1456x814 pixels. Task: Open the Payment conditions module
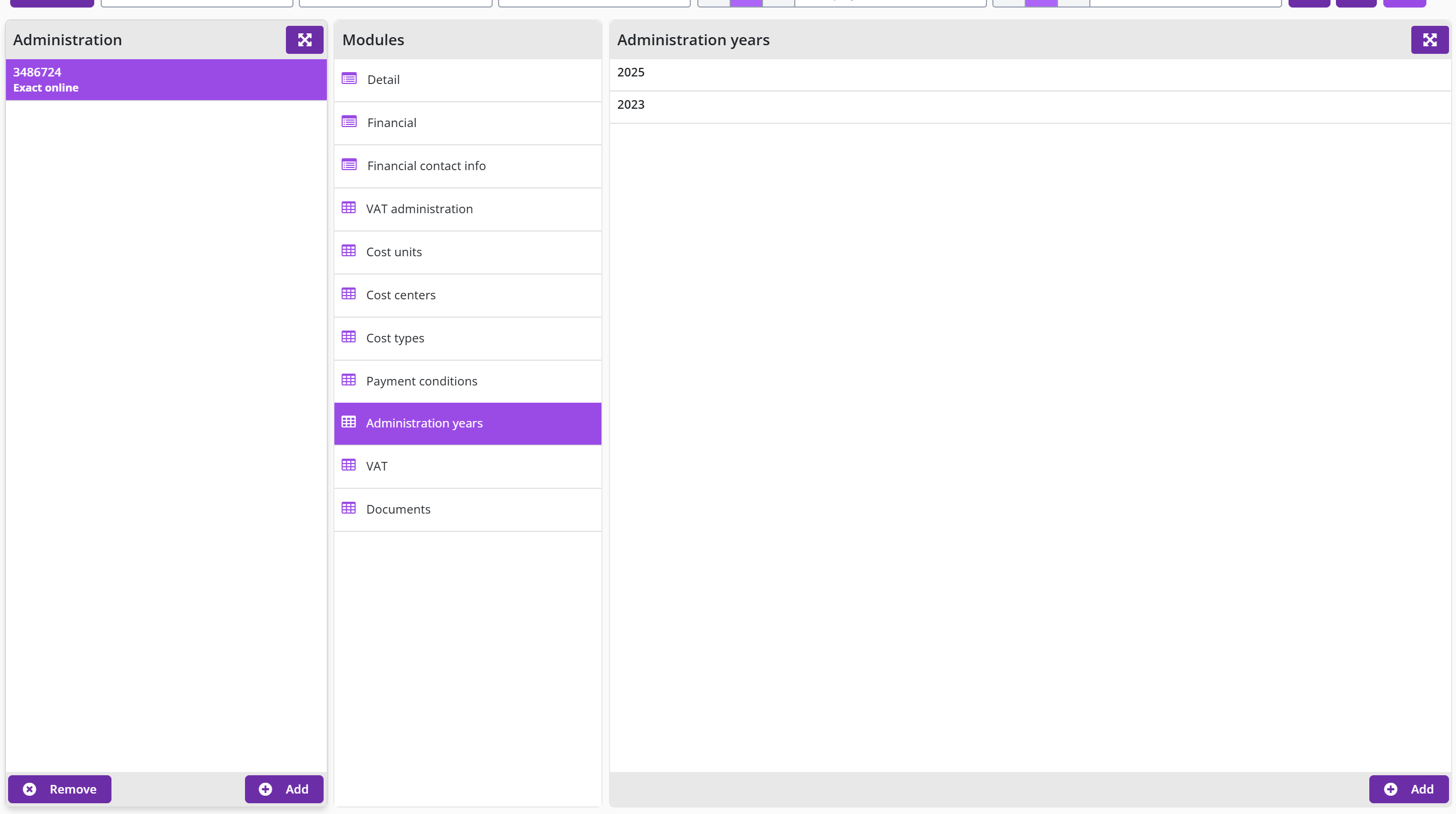tap(467, 381)
